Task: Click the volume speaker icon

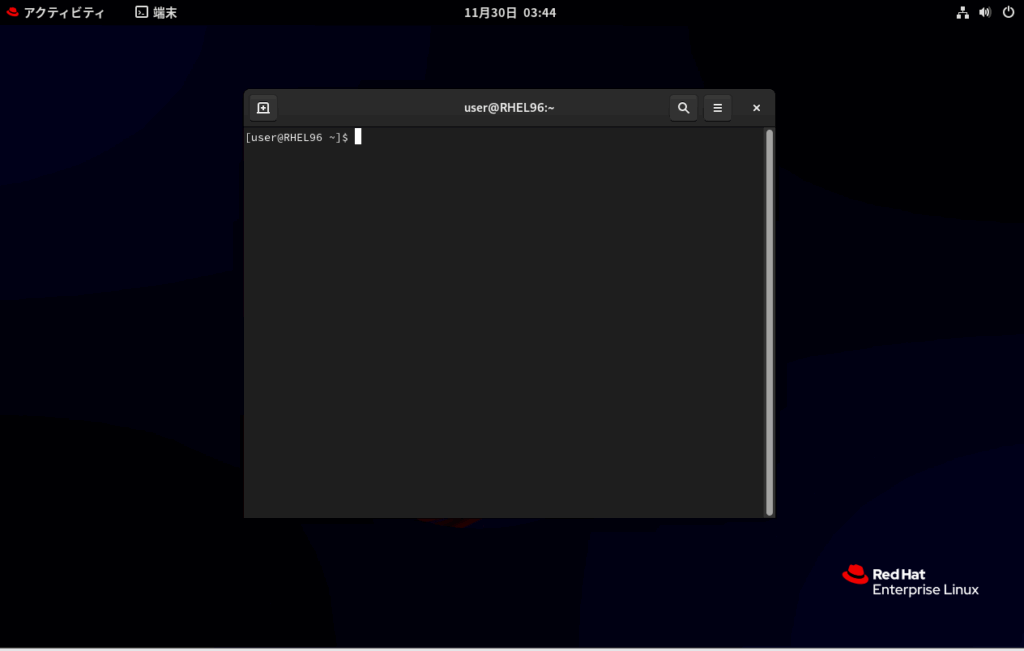Action: (x=985, y=13)
